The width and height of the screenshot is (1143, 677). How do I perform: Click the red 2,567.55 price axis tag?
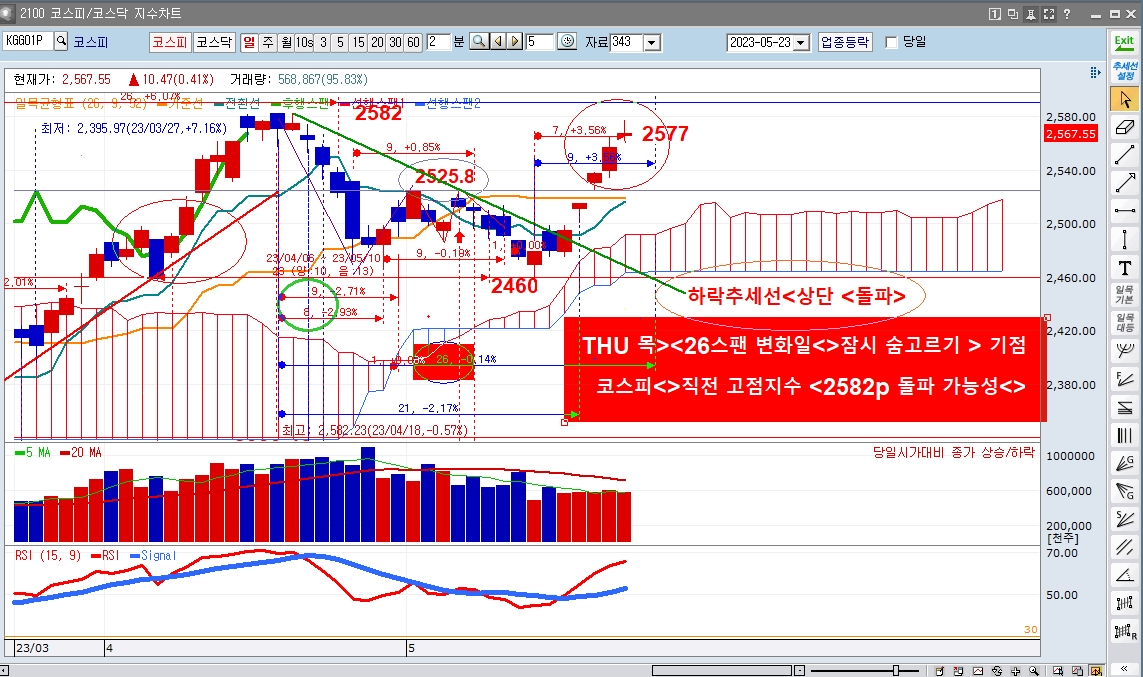[1071, 134]
